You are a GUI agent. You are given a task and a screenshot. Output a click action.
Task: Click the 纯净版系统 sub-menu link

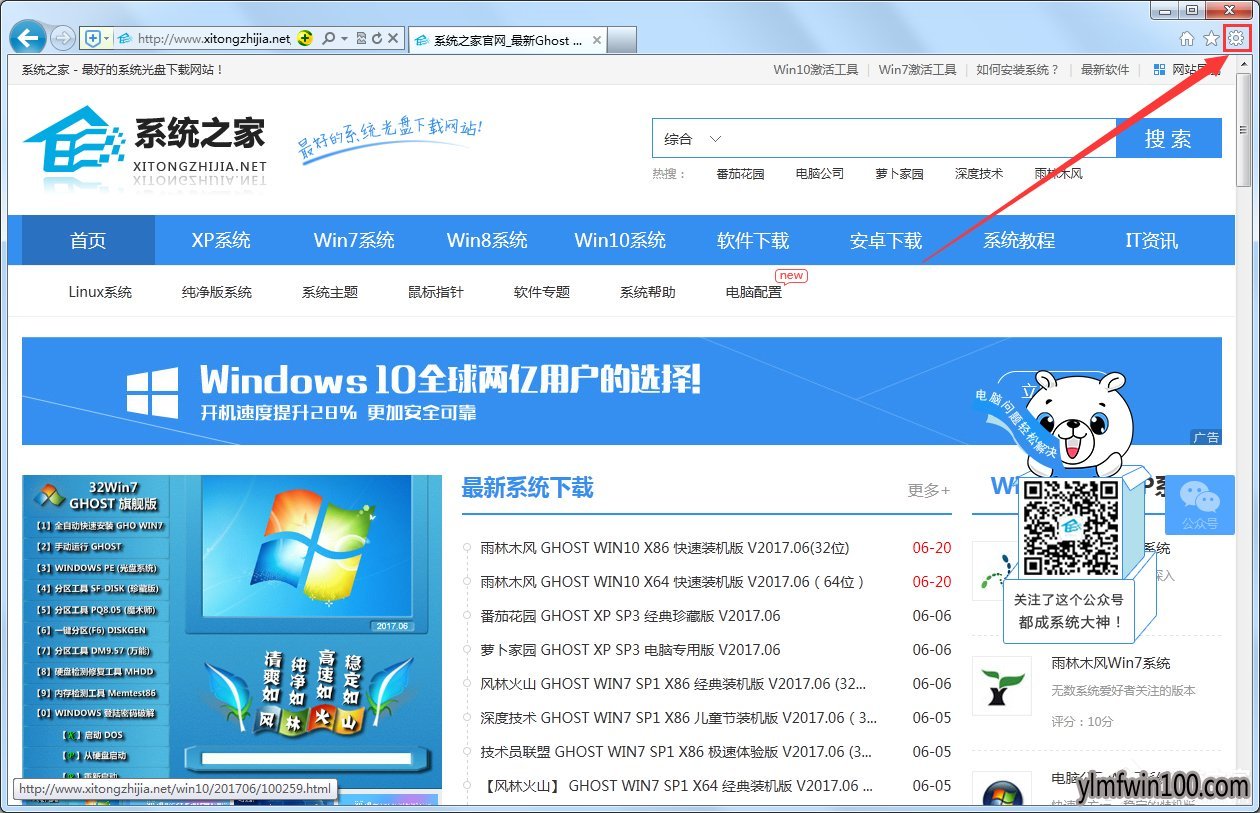[217, 292]
